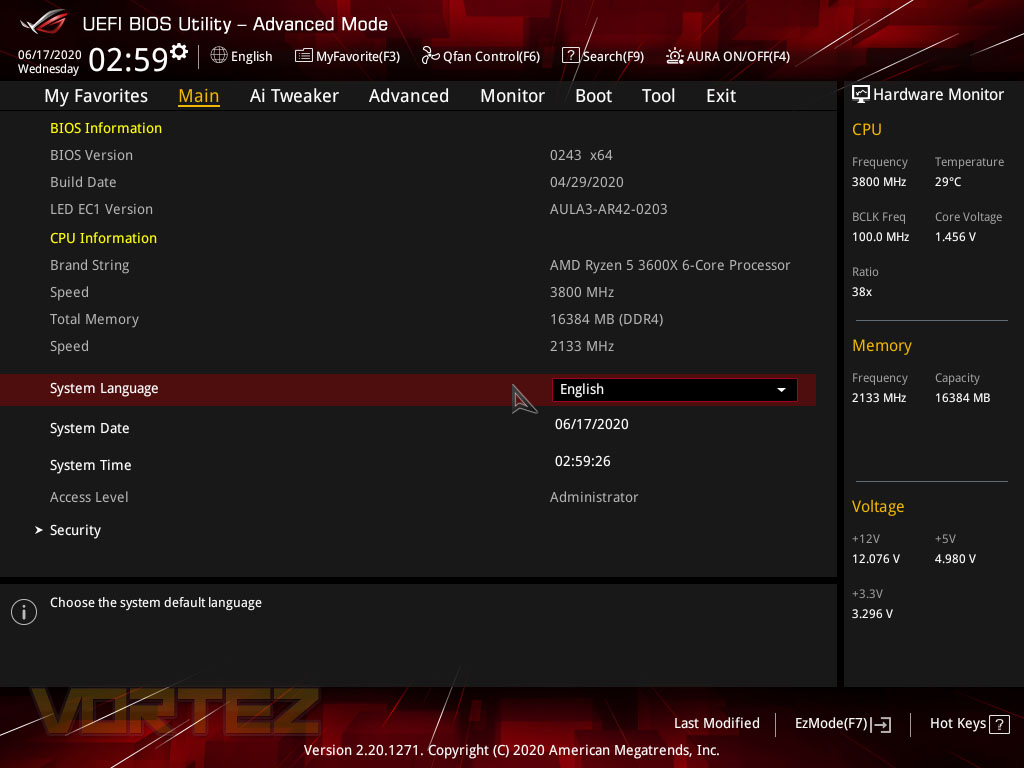Viewport: 1024px width, 768px height.
Task: Click the Search(F9) text label
Action: (x=613, y=57)
